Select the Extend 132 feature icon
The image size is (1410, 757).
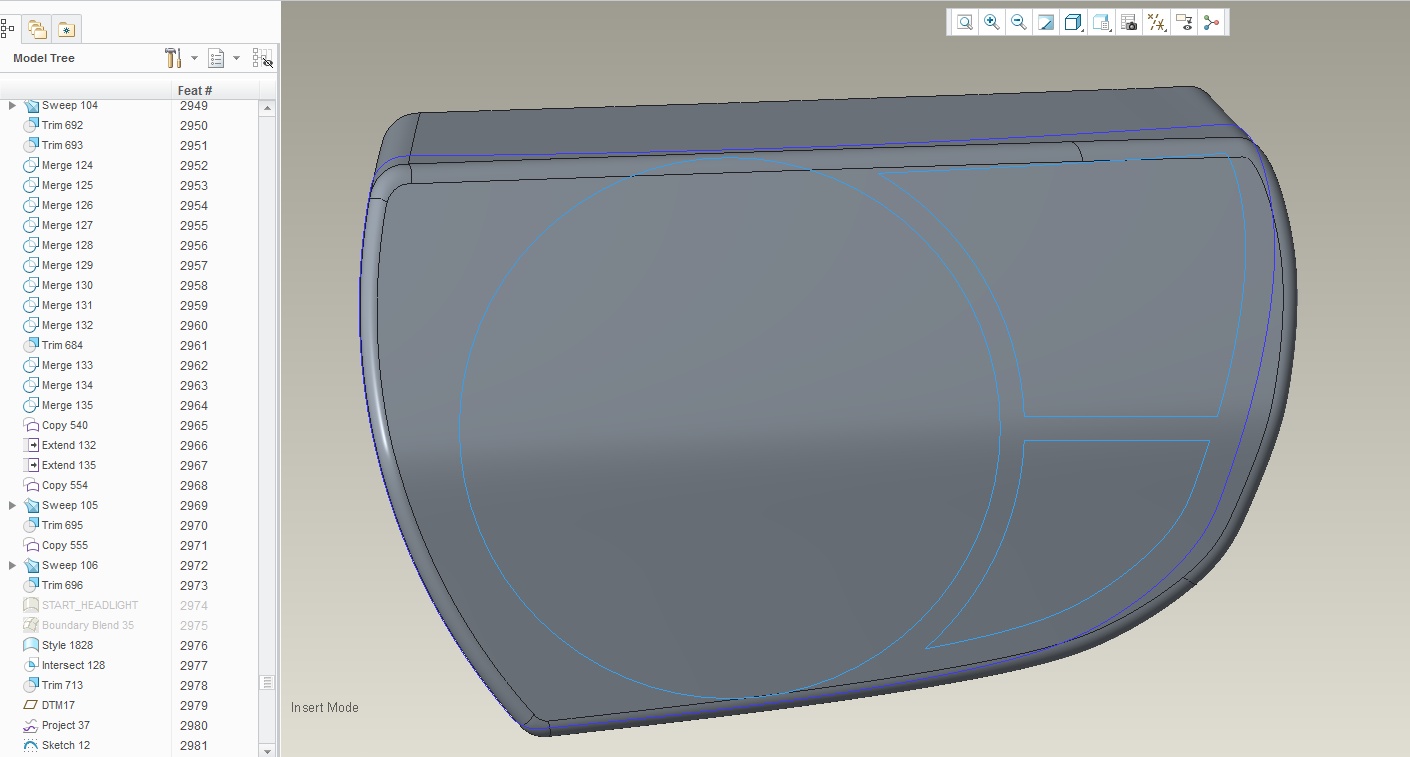(x=31, y=445)
